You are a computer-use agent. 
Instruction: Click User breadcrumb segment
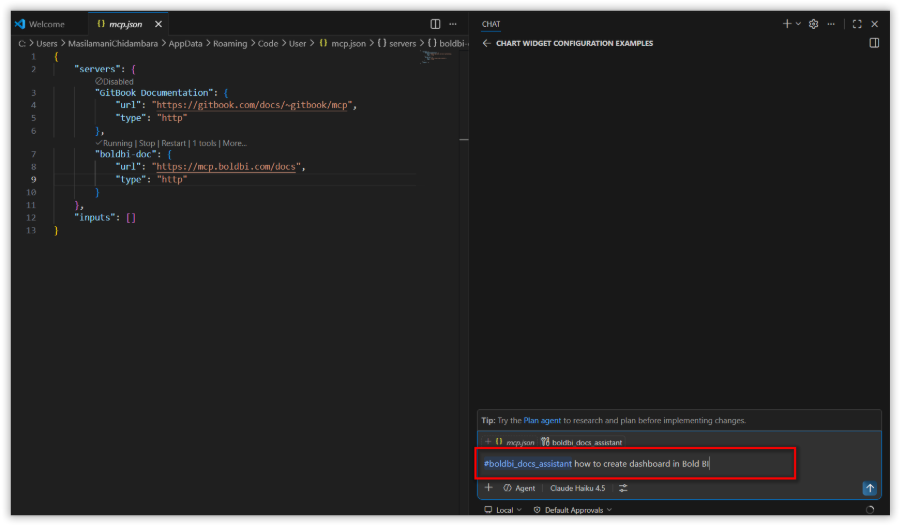click(297, 44)
